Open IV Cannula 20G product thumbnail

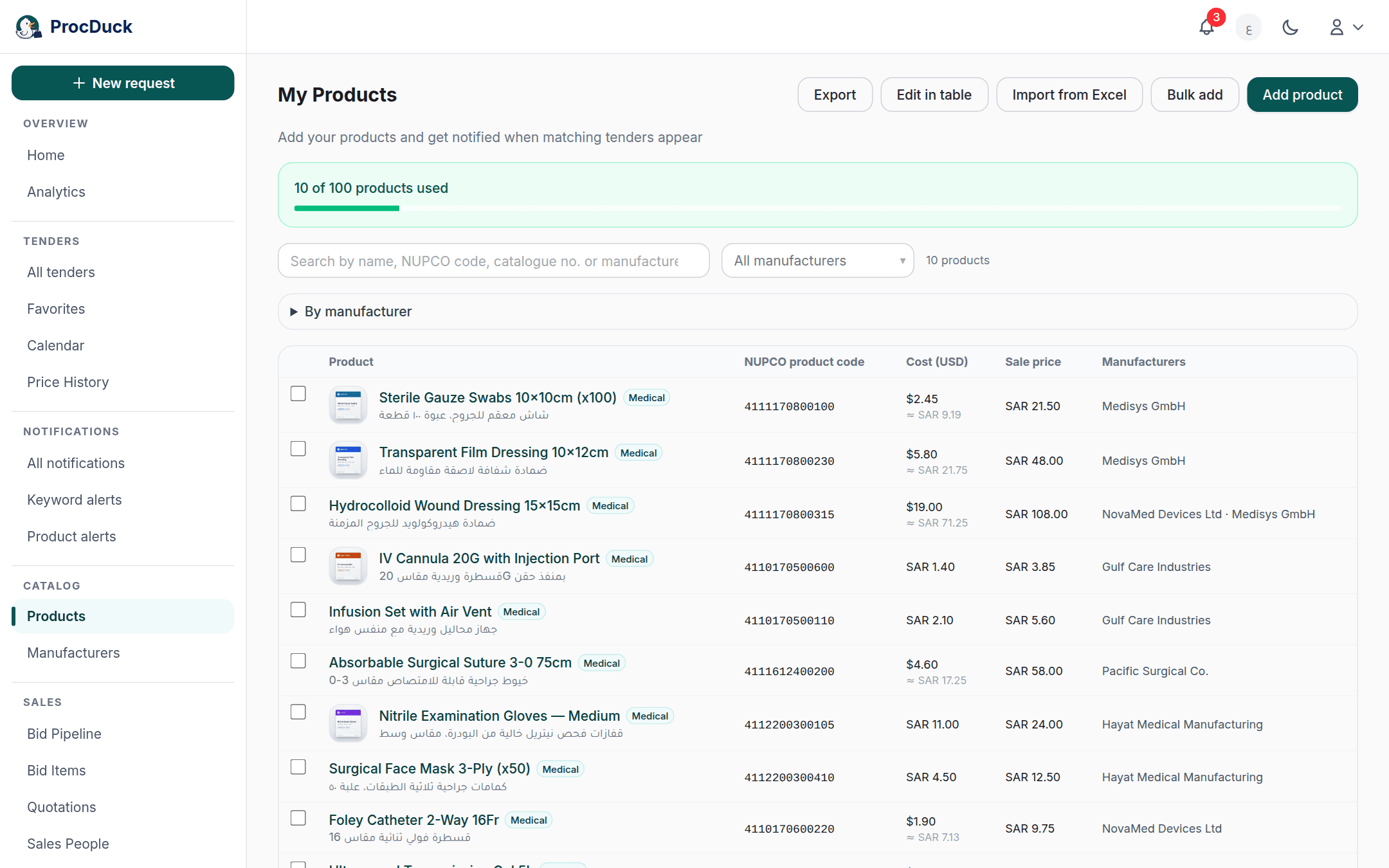348,566
